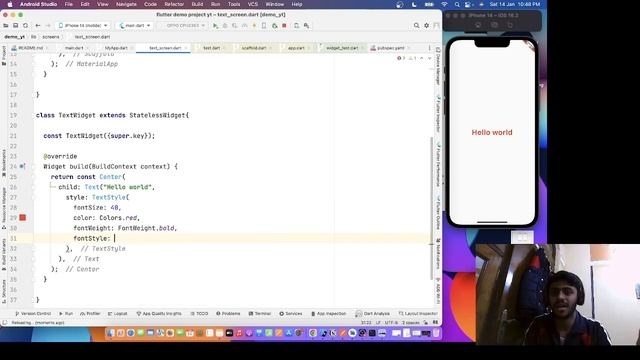Open the VCS menu
This screenshot has width=640, height=360.
253,4
